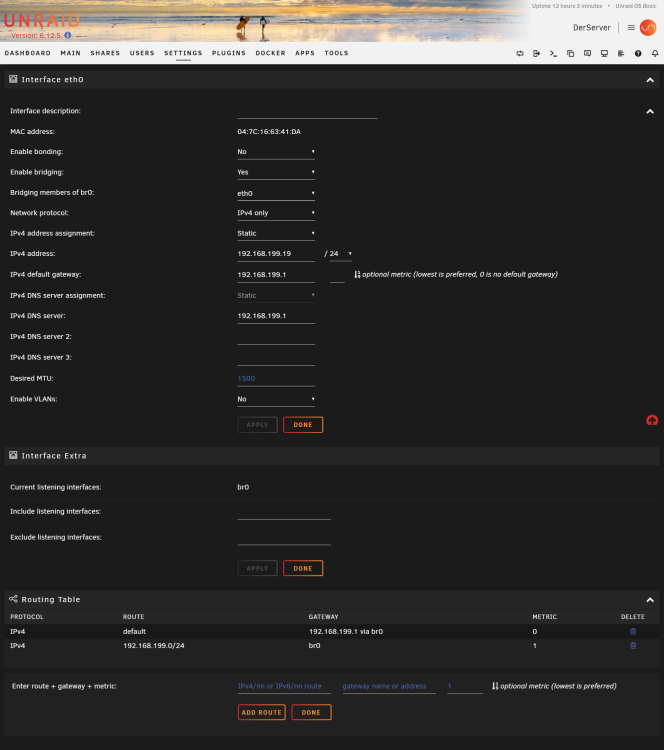Click the gateway metric field
This screenshot has height=750, width=664.
coord(337,275)
